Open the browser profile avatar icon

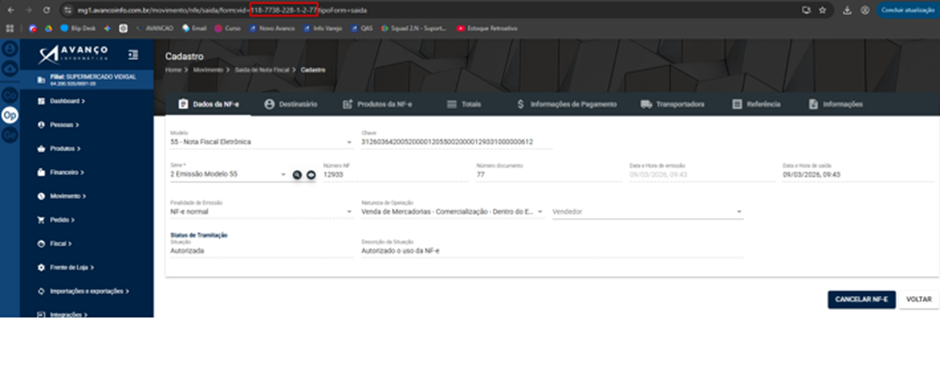point(865,10)
